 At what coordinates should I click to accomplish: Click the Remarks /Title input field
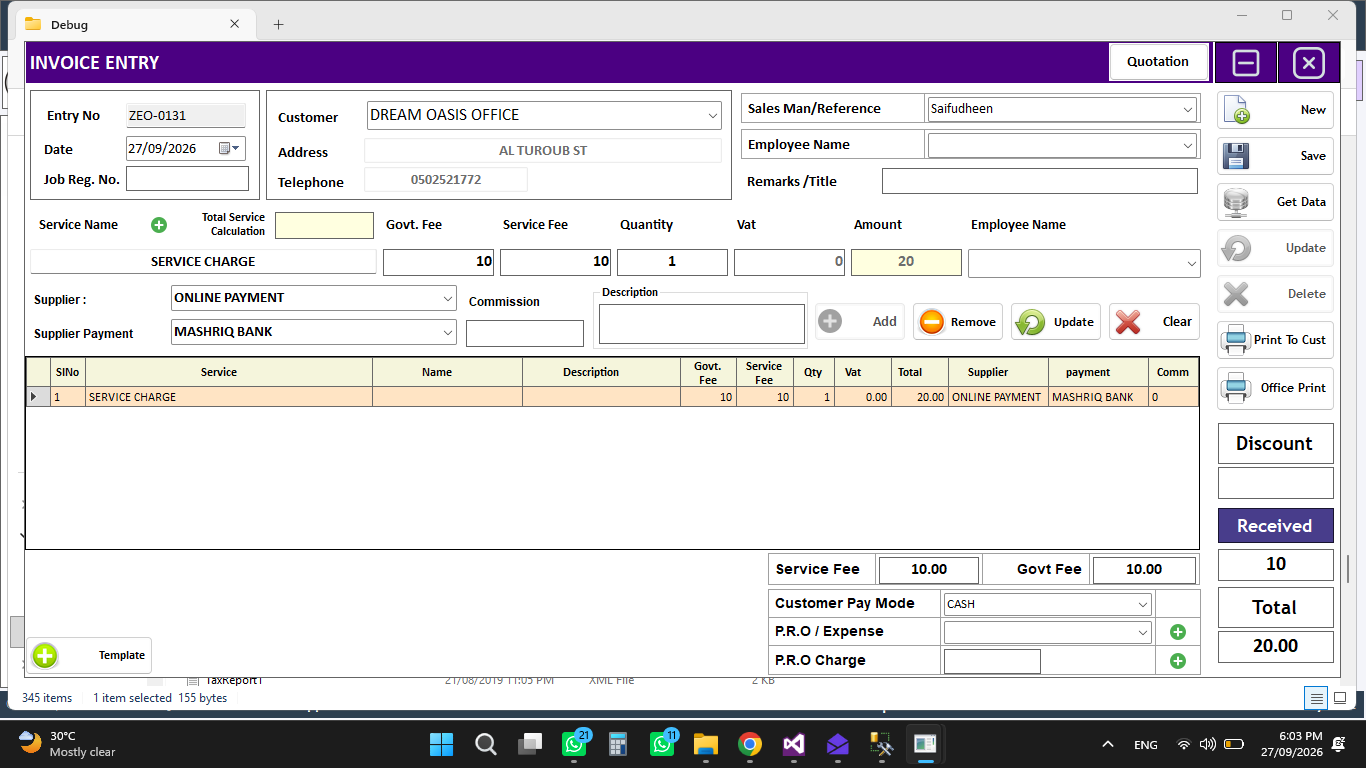click(x=1039, y=181)
